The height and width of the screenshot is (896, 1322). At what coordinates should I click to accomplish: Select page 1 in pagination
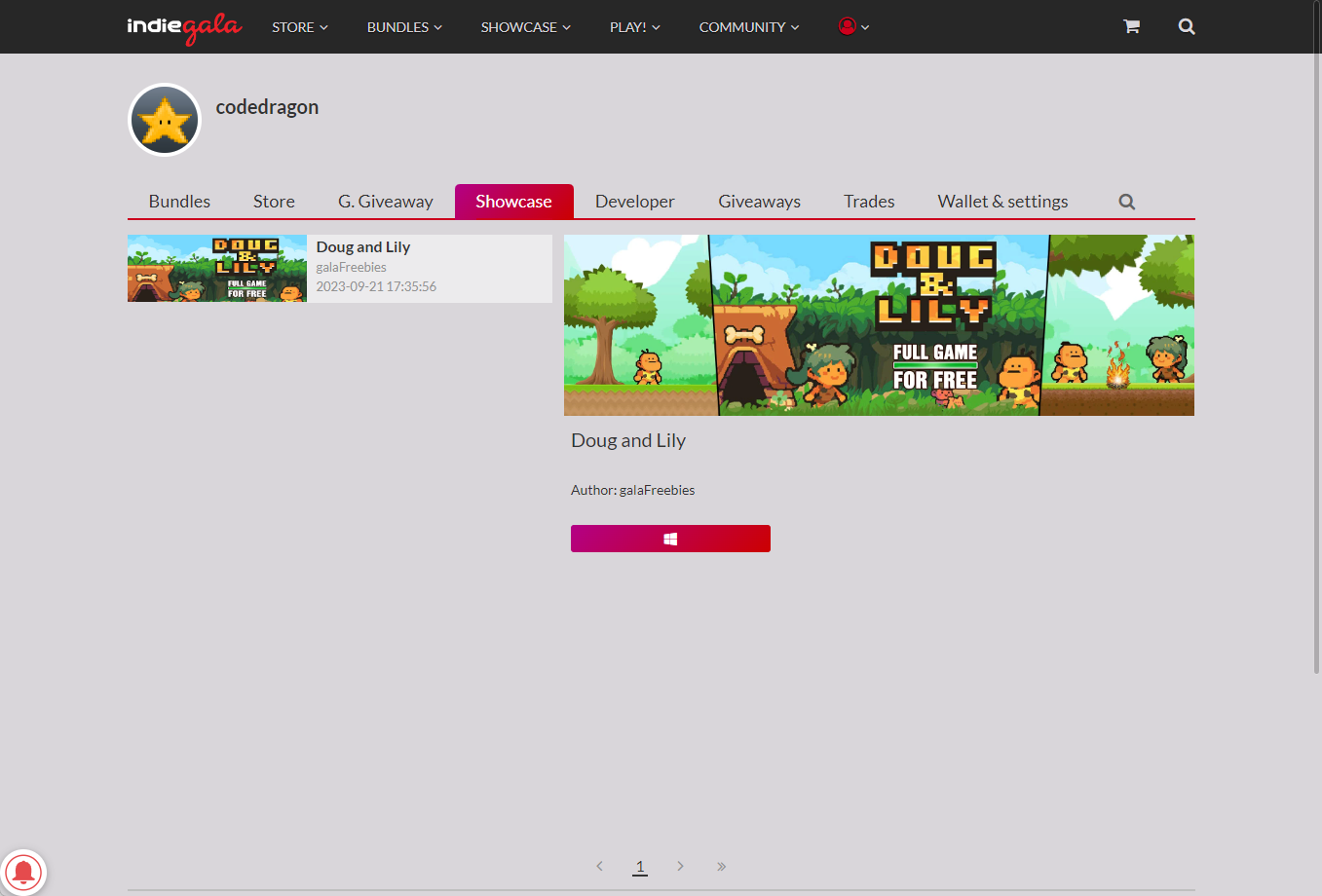click(x=640, y=866)
